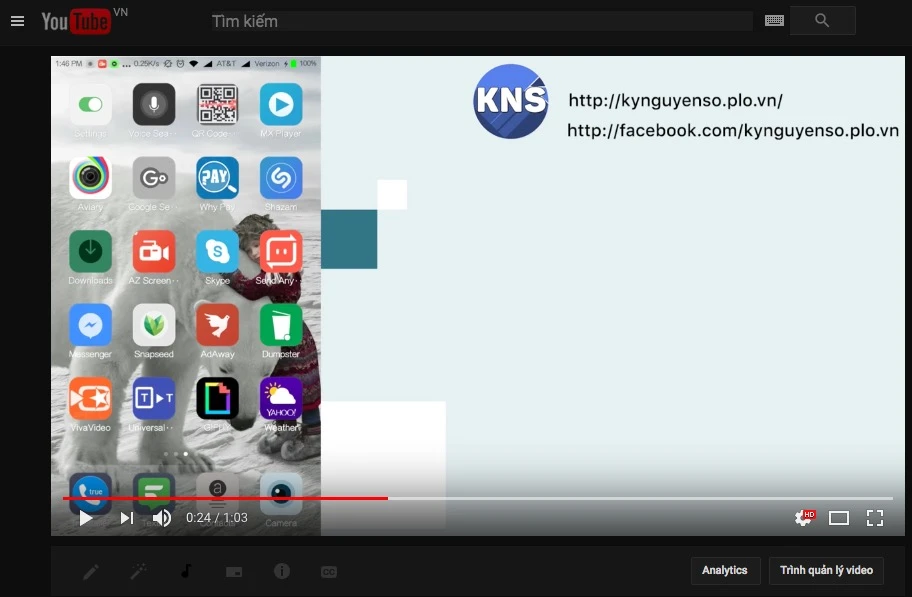The height and width of the screenshot is (597, 912).
Task: Toggle theater mode
Action: click(839, 518)
